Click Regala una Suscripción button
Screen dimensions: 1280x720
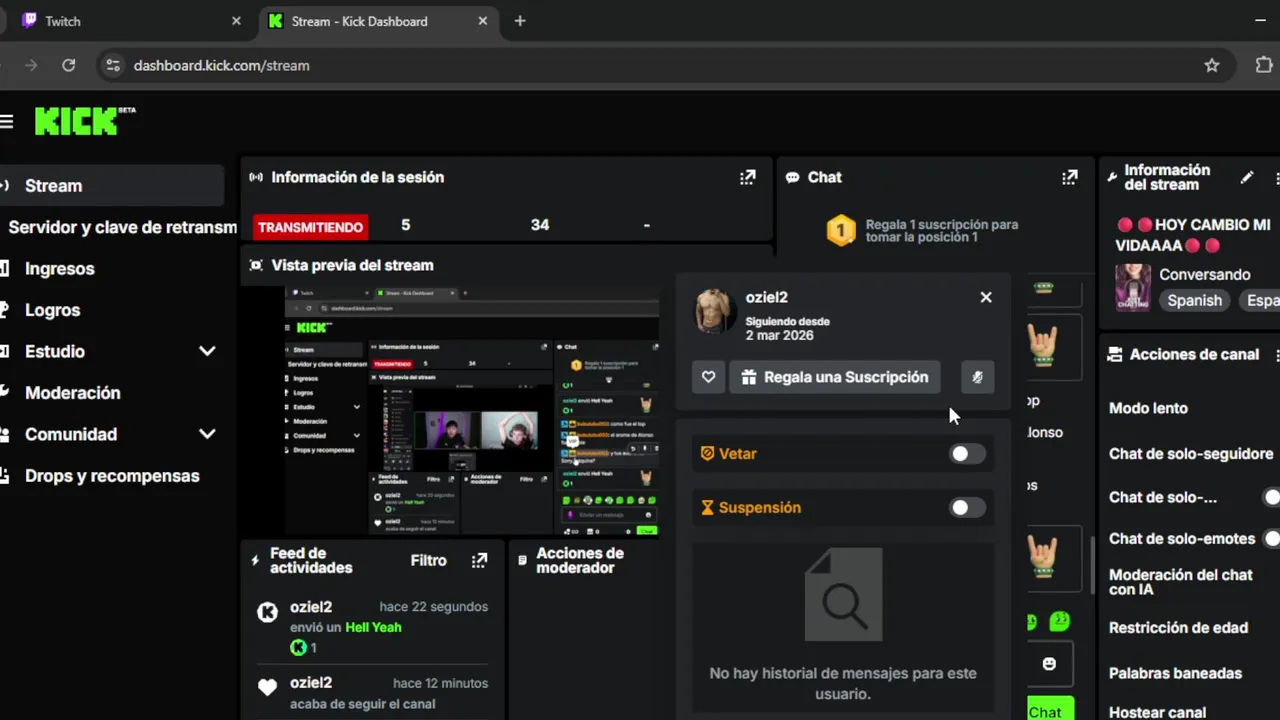tap(835, 377)
